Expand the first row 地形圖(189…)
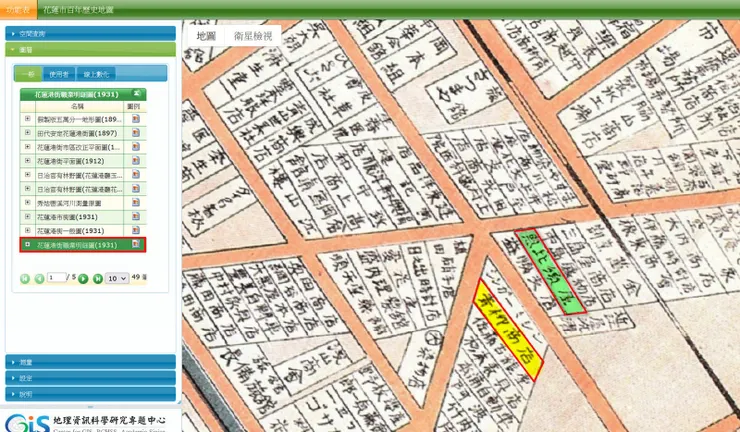740x432 pixels. pyautogui.click(x=27, y=119)
